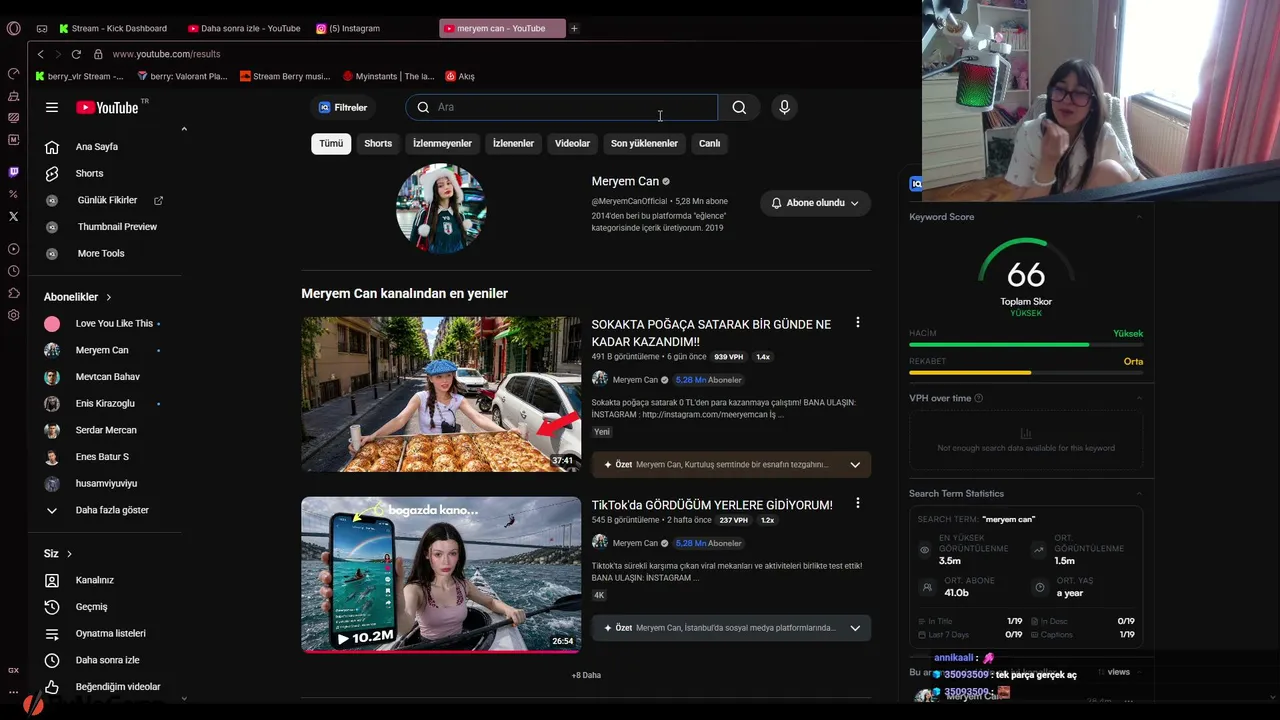This screenshot has width=1280, height=720.
Task: Open SOKAKTA POĞAÇA SATARAK video title
Action: point(711,333)
